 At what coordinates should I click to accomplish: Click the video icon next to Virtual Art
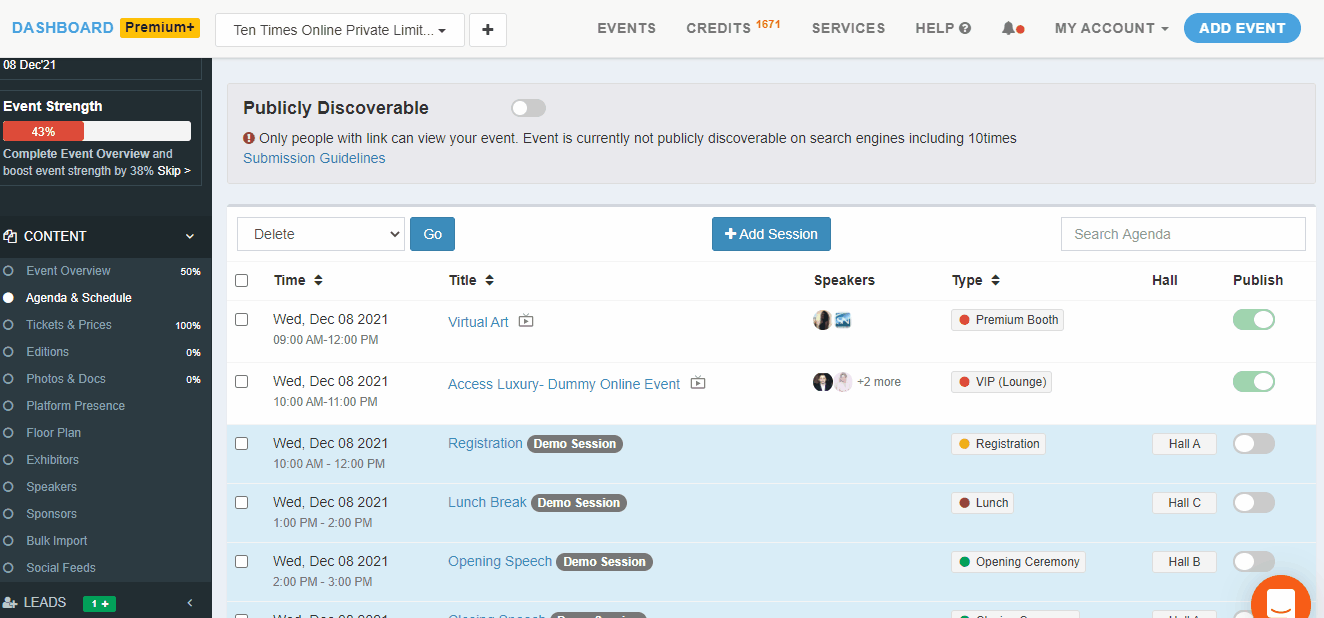[x=526, y=321]
